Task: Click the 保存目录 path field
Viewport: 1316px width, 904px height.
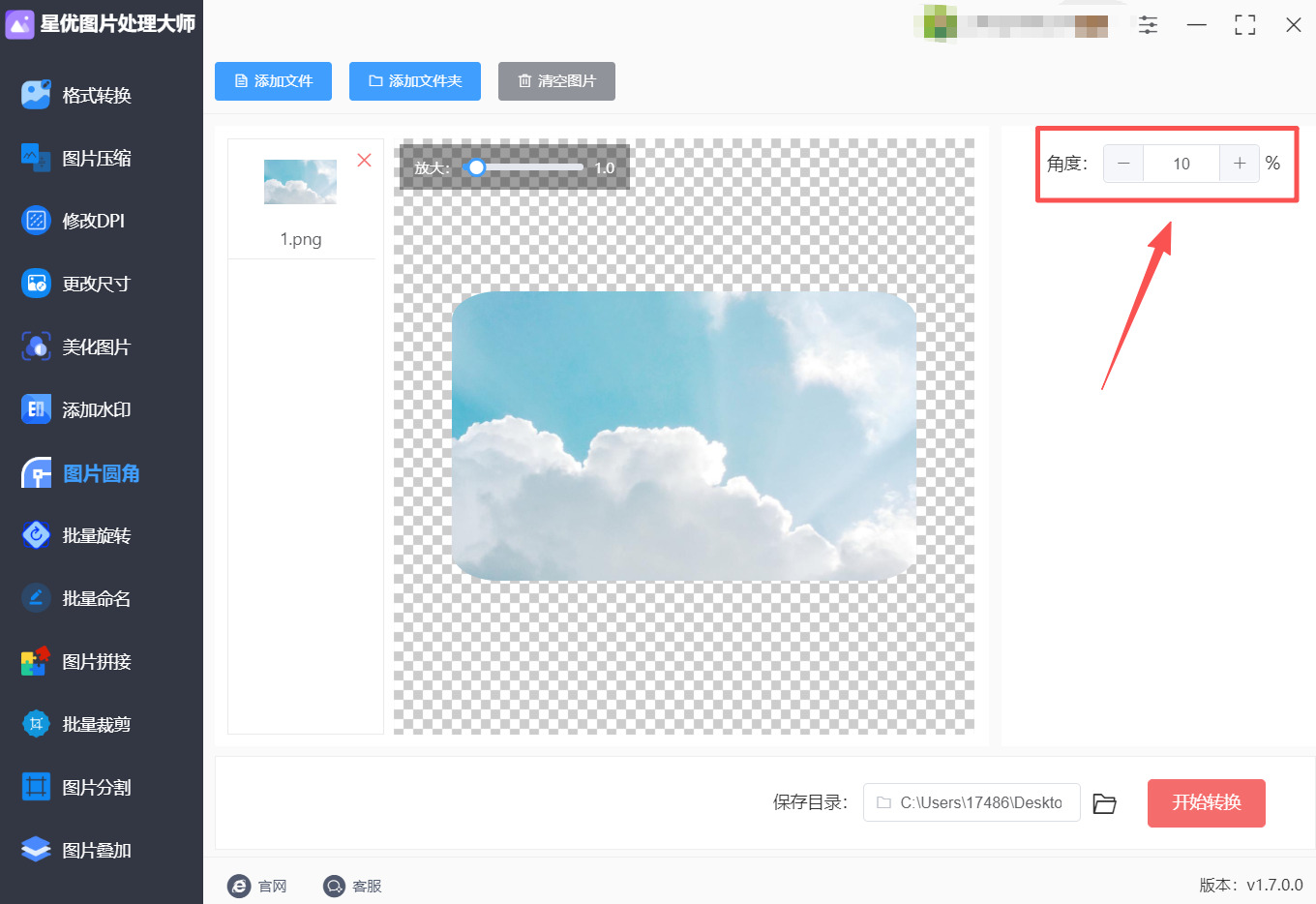Action: click(x=972, y=802)
